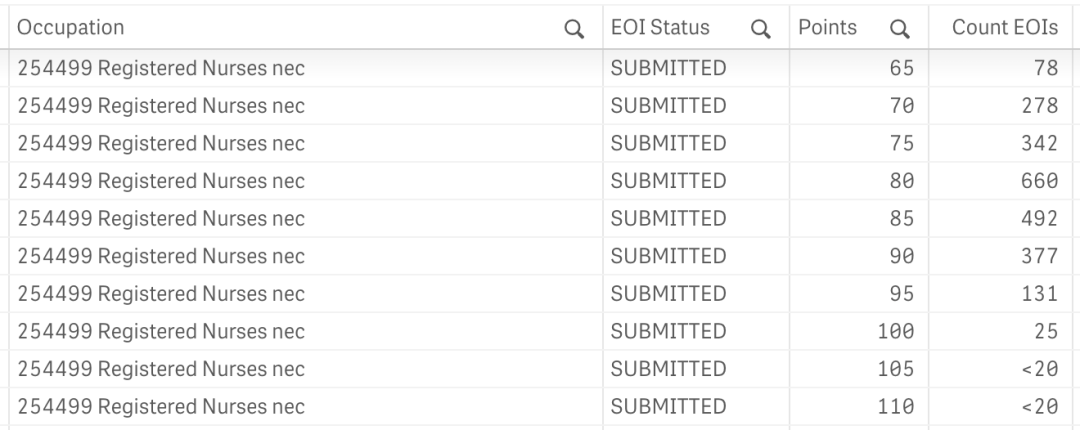1080x430 pixels.
Task: Click the count value 78
Action: (1046, 68)
